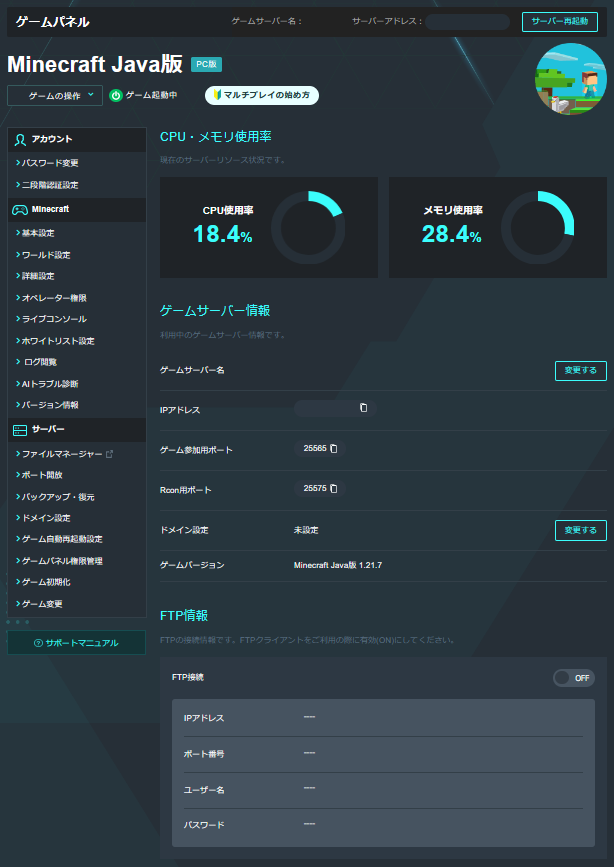This screenshot has width=614, height=867.
Task: Open ログ閲覧
Action: pos(40,362)
